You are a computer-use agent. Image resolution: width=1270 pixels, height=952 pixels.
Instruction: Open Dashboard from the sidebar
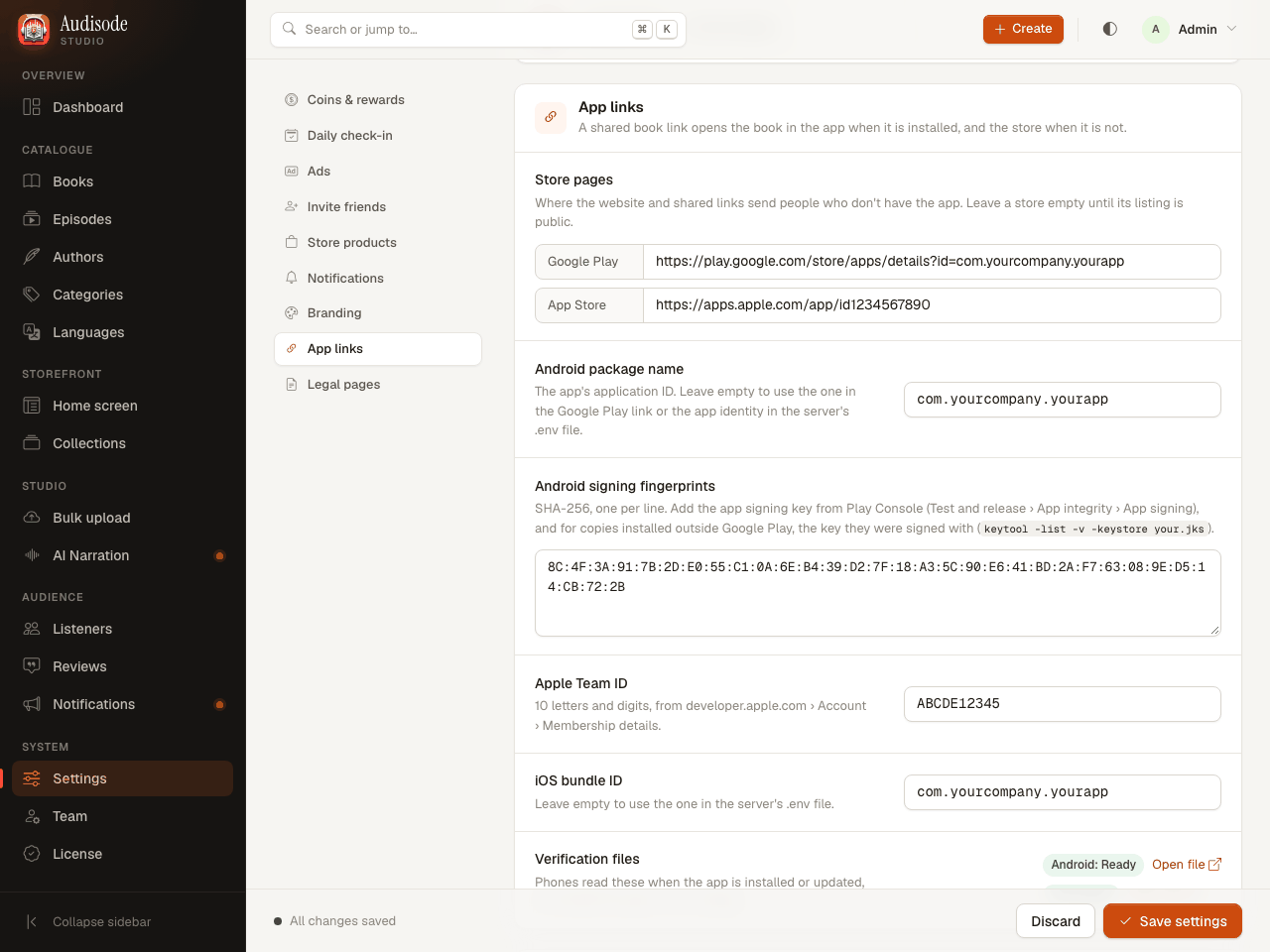point(123,107)
